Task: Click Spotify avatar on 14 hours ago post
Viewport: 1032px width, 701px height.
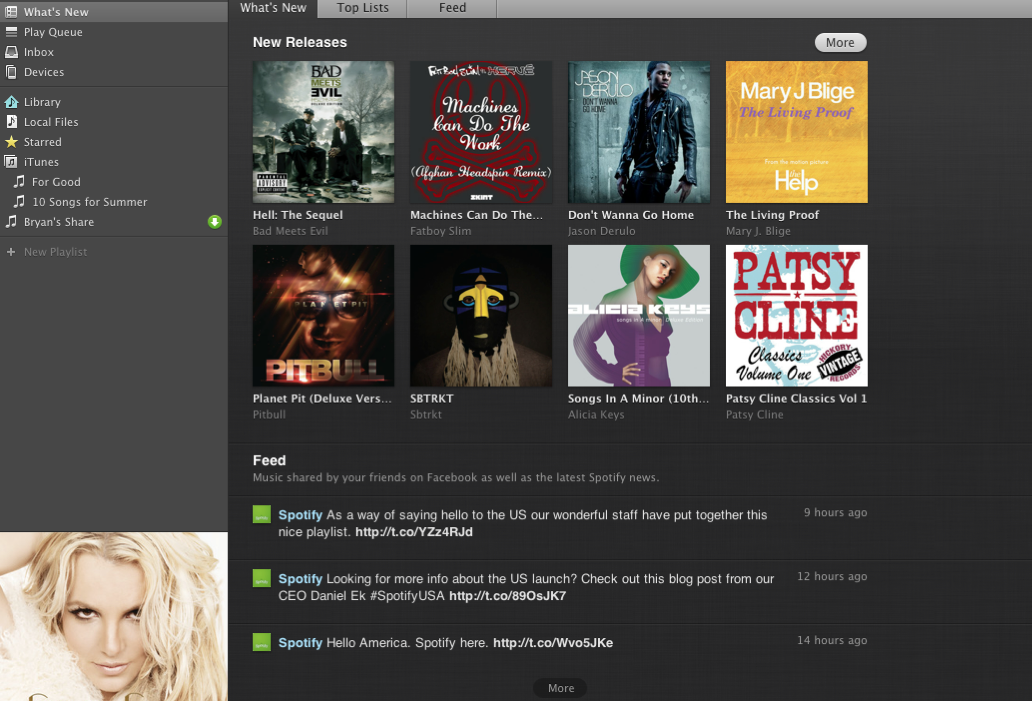Action: 262,642
